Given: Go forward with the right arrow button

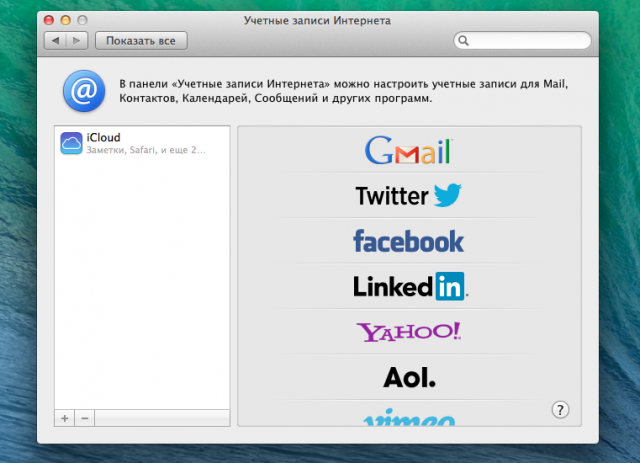Looking at the screenshot, I should pos(77,40).
